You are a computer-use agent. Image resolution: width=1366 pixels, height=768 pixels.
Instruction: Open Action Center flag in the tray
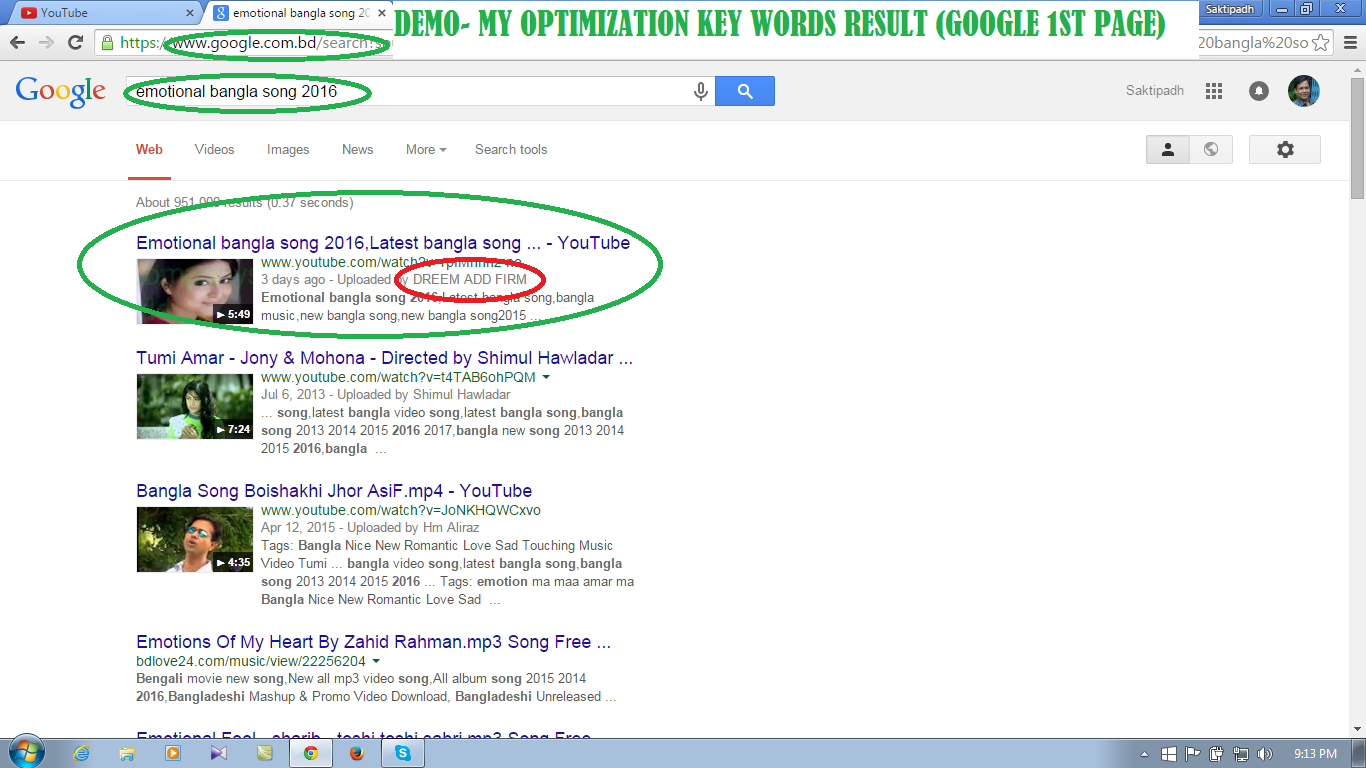pos(1193,754)
